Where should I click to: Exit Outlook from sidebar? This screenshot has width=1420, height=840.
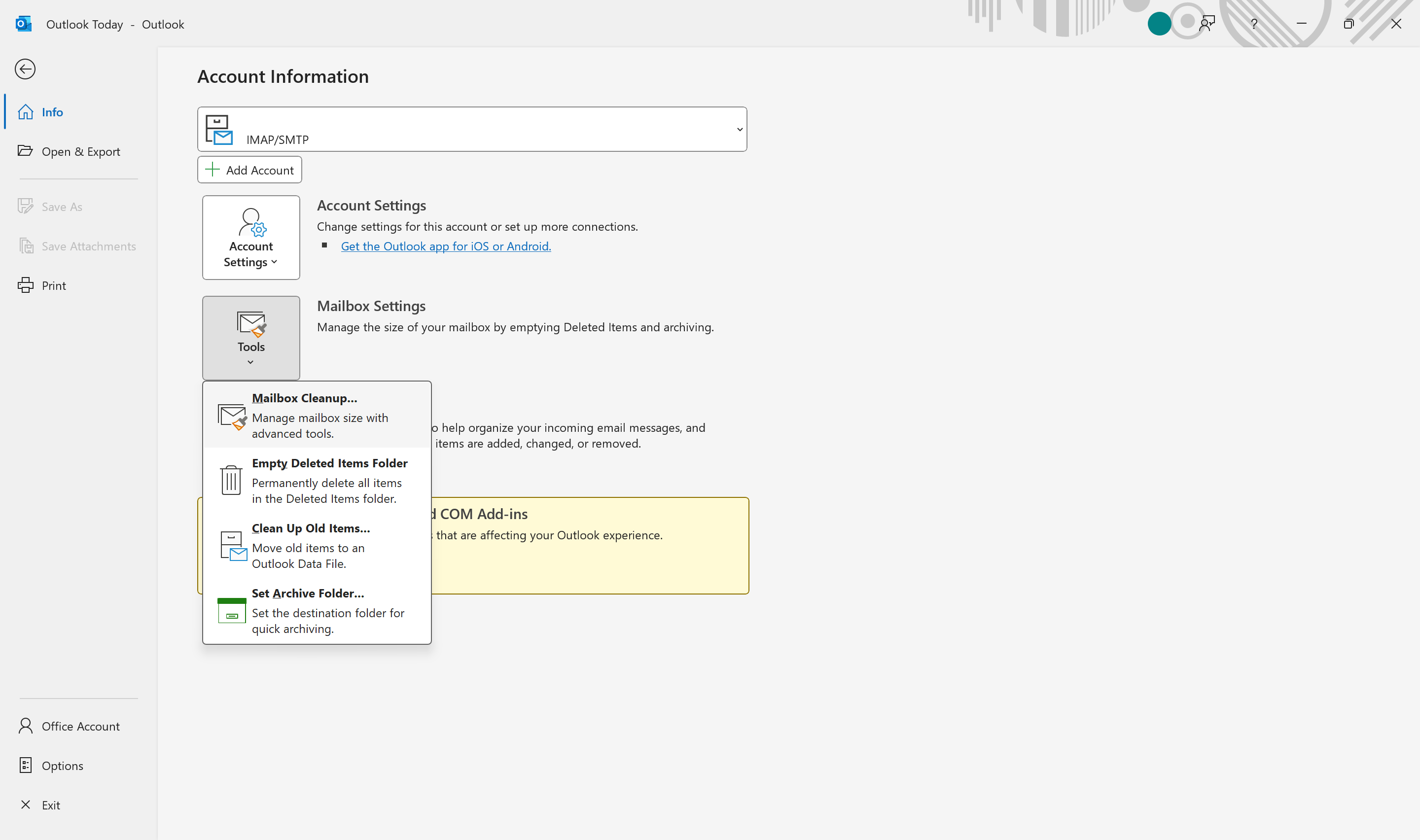pos(79,805)
